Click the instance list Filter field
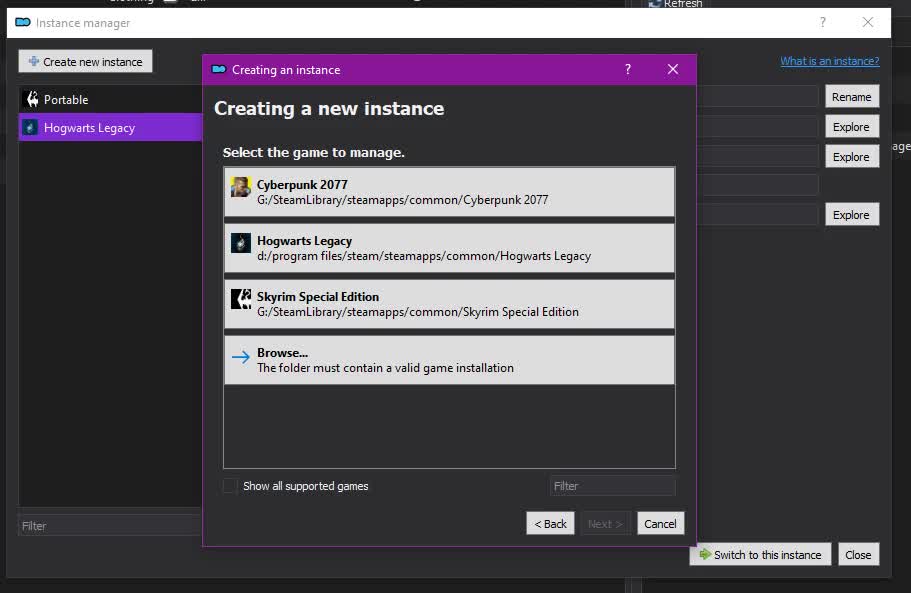Screen dimensions: 911x593 tap(110, 526)
